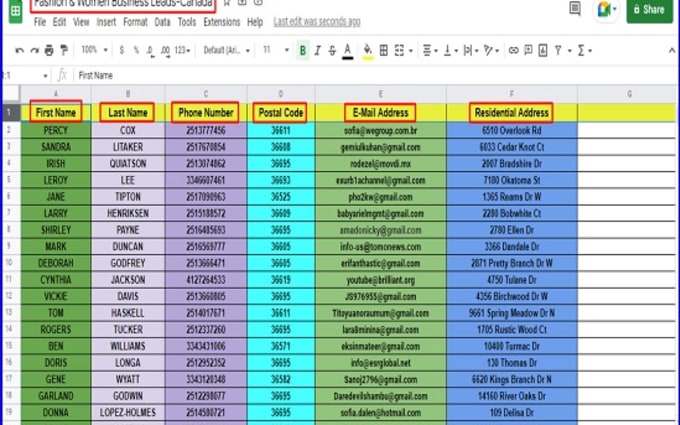
Task: Click the green Share button
Action: (x=649, y=10)
